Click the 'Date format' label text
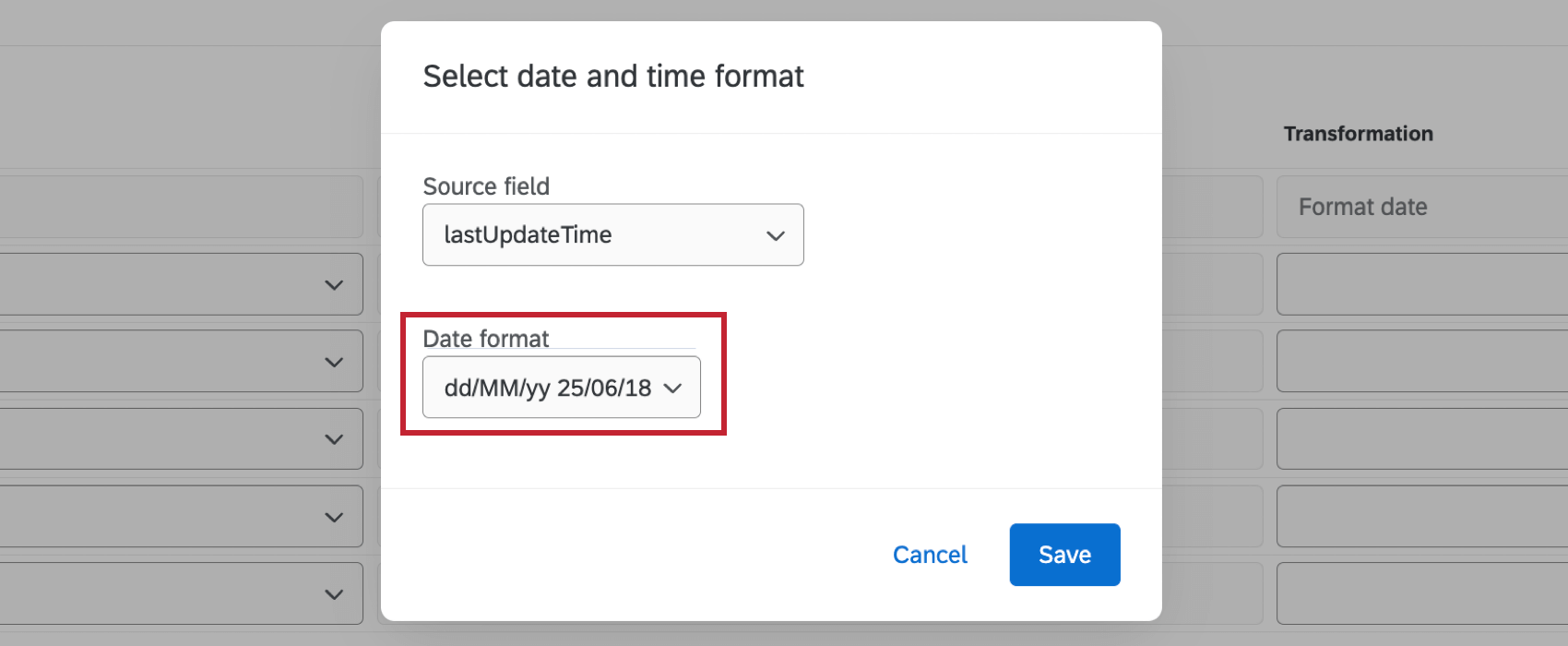 (486, 339)
